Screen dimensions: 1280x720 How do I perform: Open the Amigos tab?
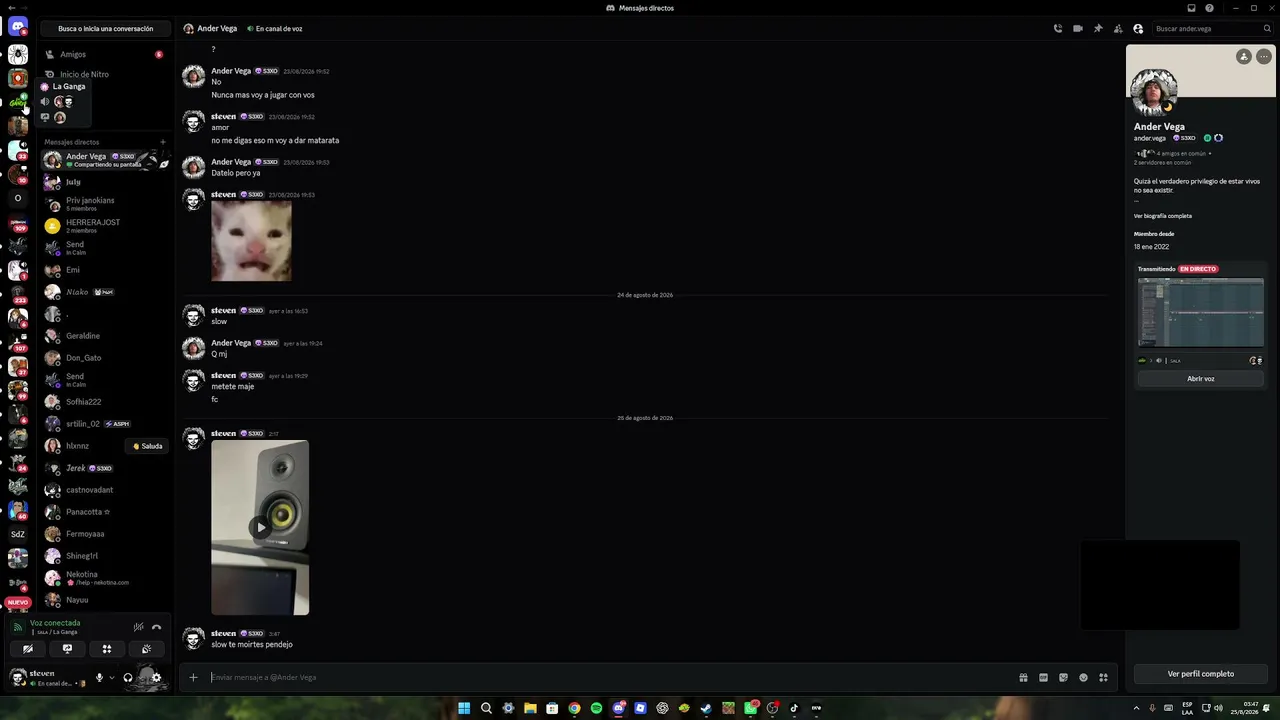coord(105,54)
